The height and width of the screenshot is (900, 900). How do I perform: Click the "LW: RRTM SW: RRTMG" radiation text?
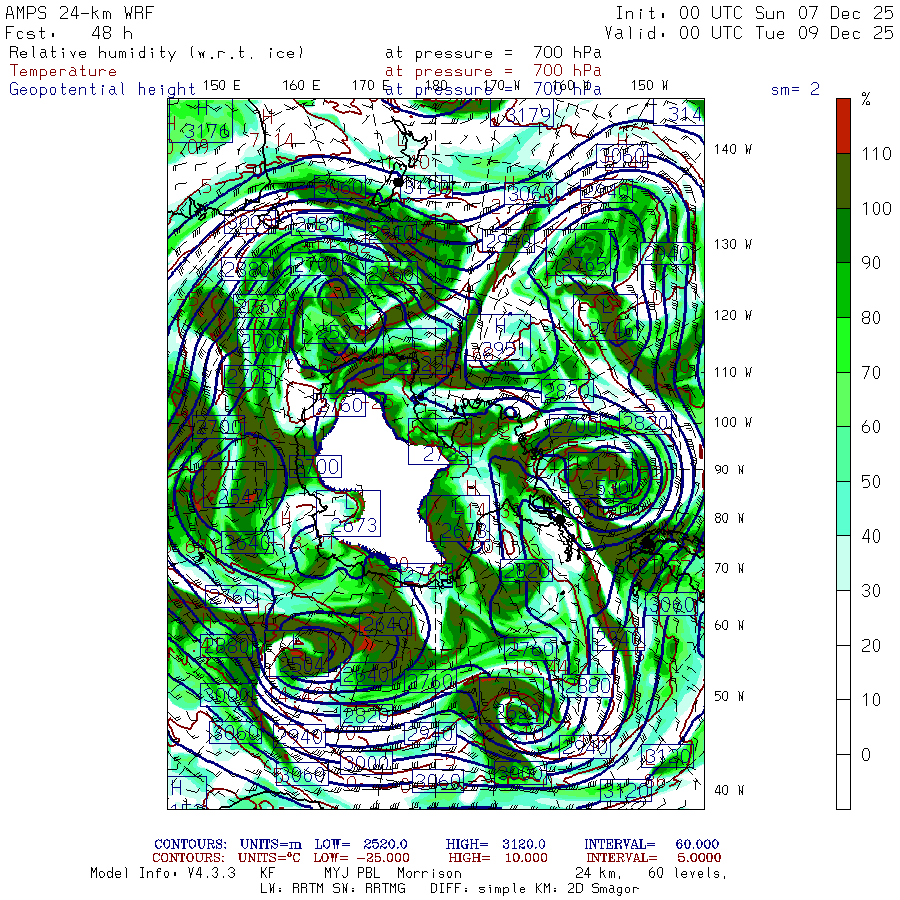click(x=333, y=889)
